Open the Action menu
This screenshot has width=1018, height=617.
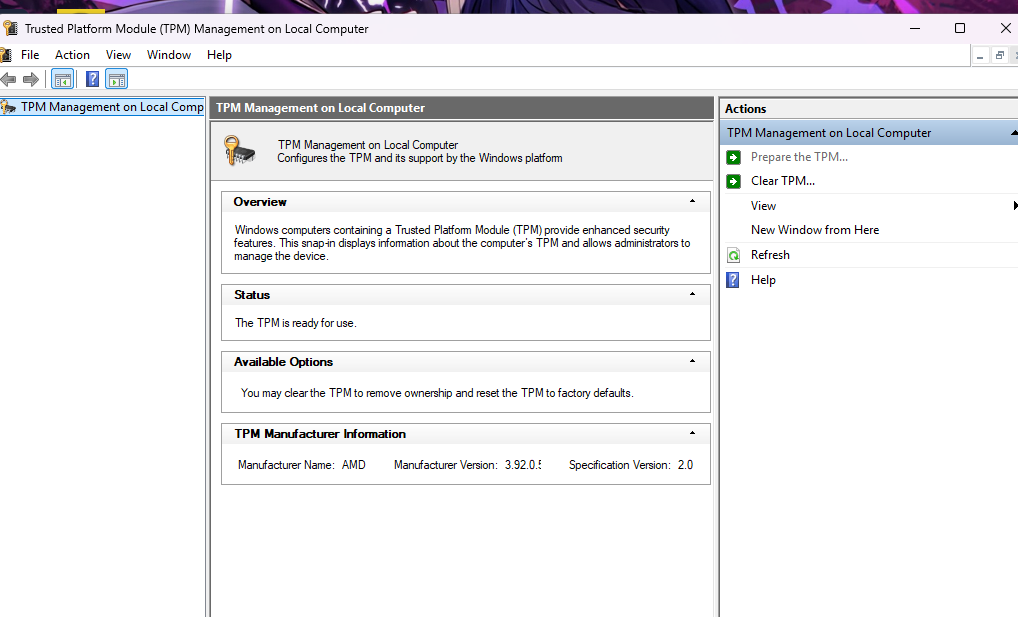point(72,55)
